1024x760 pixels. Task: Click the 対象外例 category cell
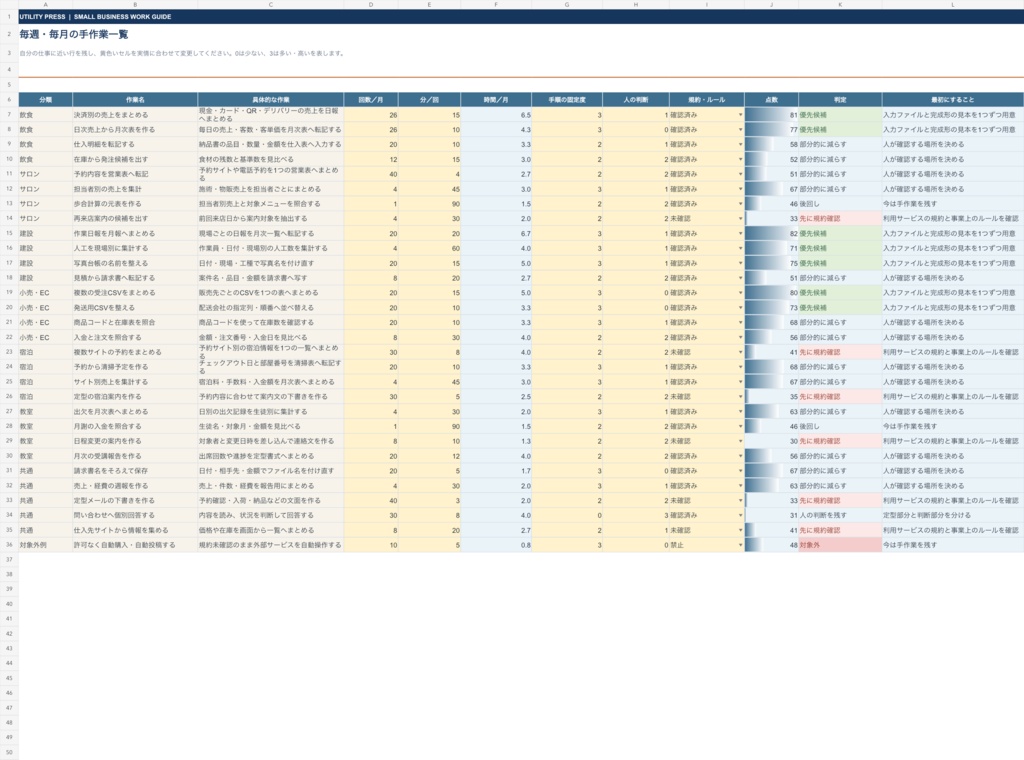[46, 545]
